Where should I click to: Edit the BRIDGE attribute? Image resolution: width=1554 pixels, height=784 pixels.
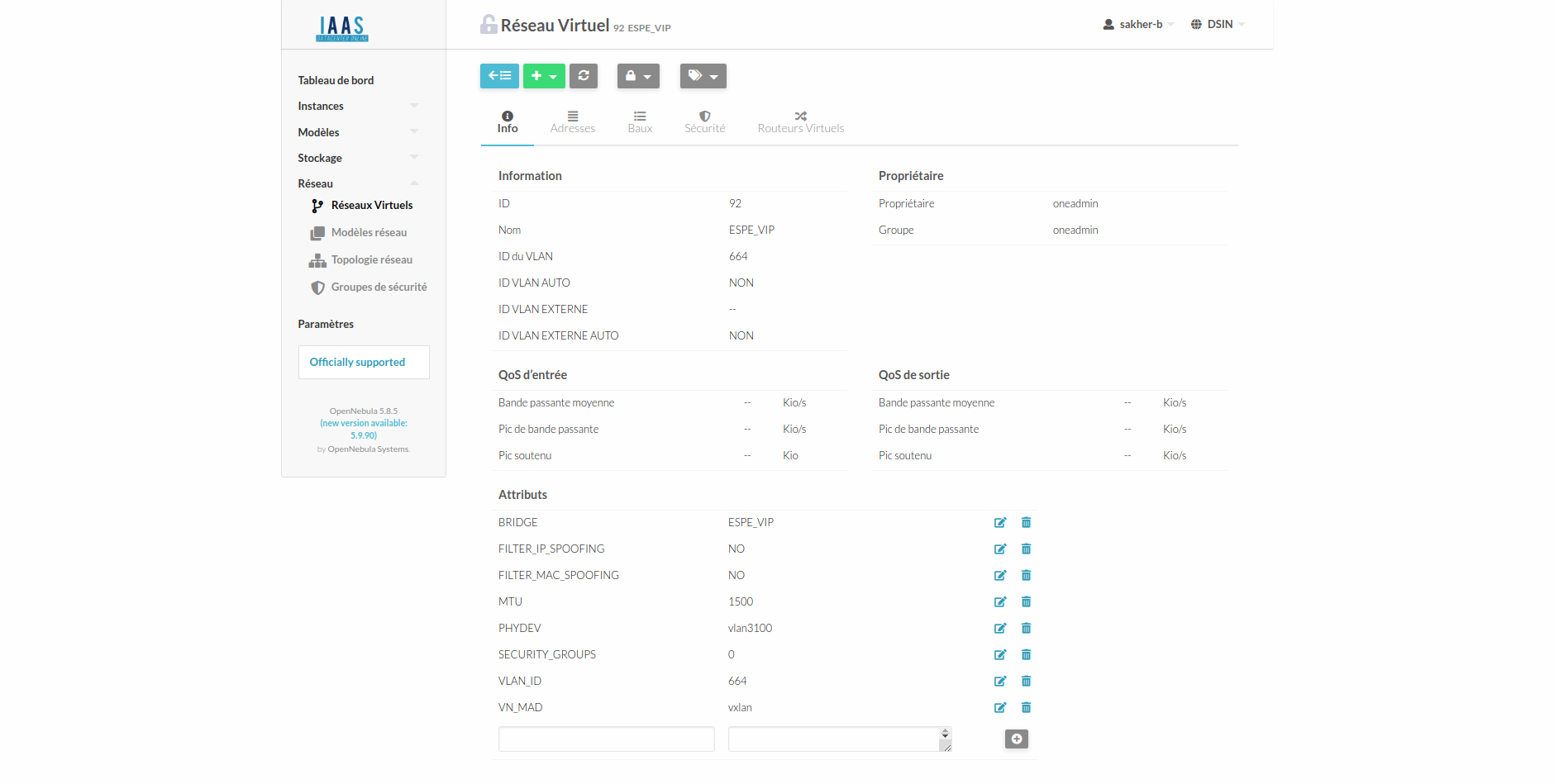[x=1000, y=523]
